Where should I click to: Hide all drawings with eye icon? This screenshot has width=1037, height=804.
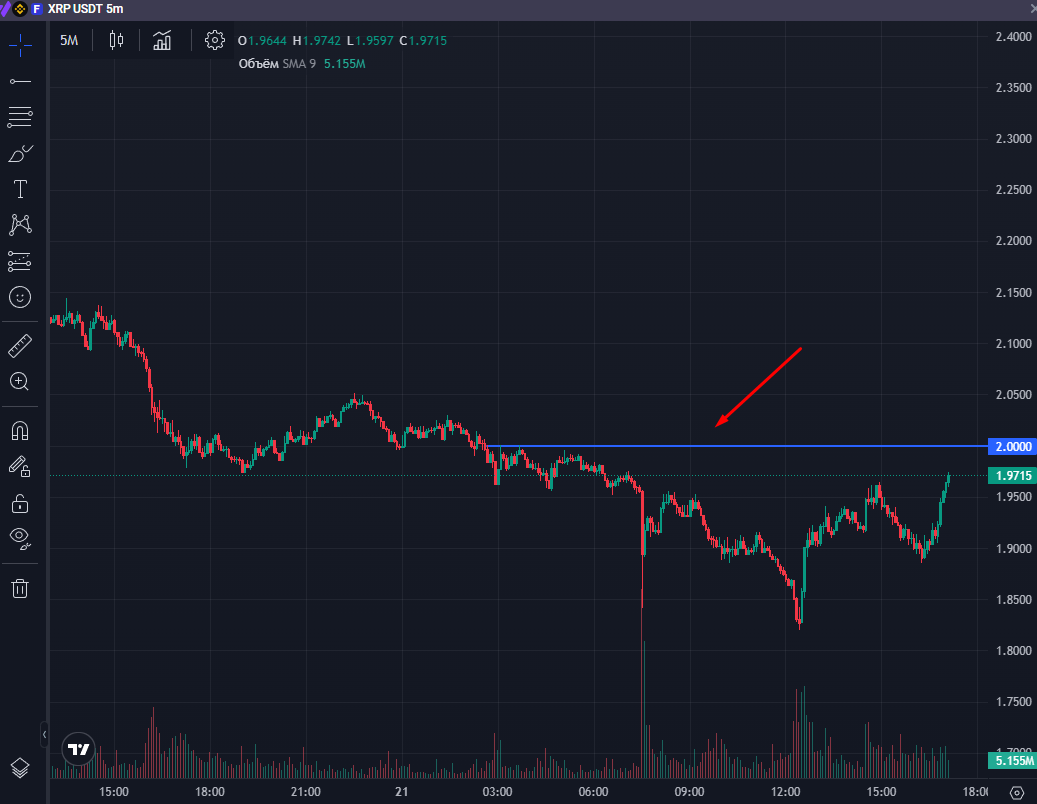coord(20,538)
